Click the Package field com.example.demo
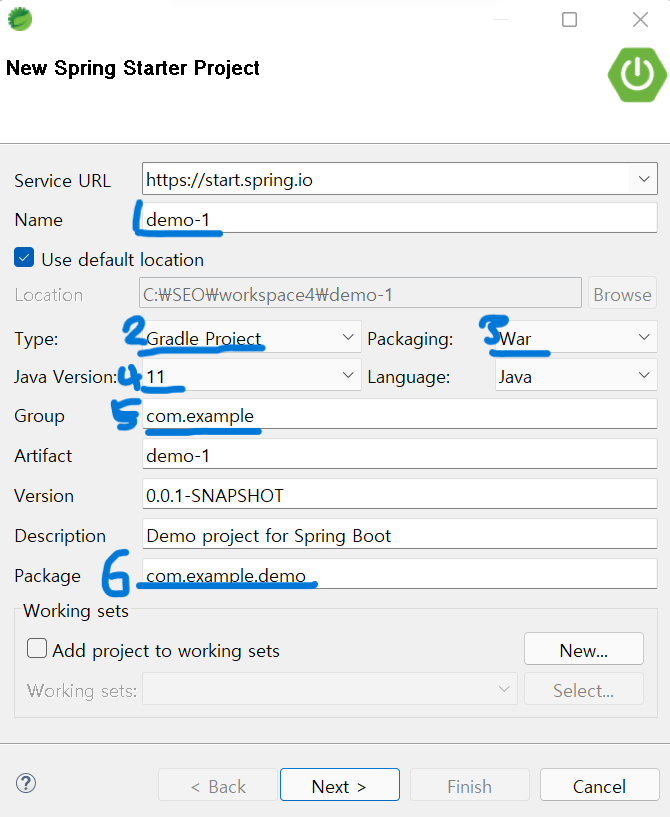The height and width of the screenshot is (817, 670). point(400,574)
